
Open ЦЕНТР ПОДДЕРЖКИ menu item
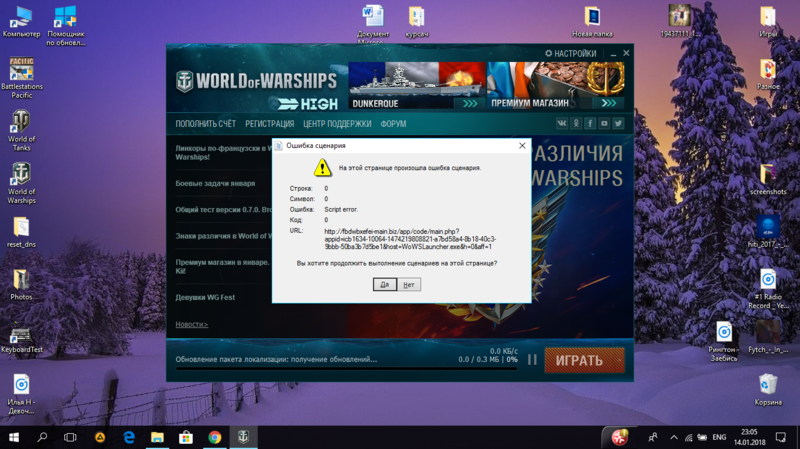[337, 124]
